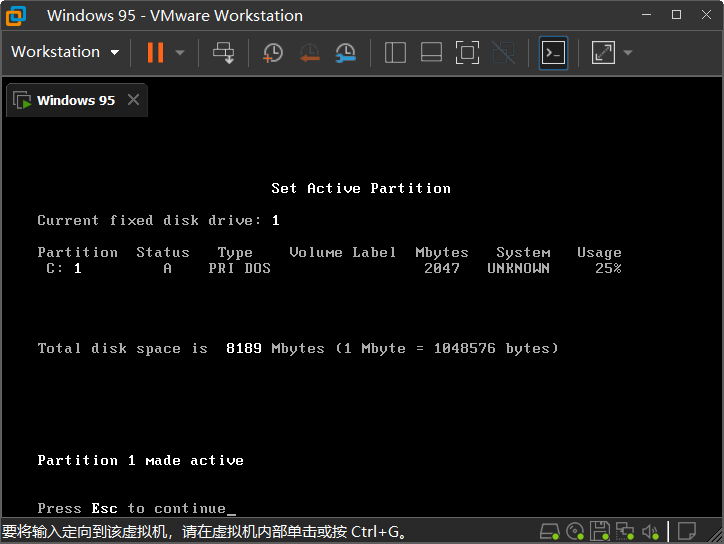Open the snapshot manager
This screenshot has height=544, width=724.
(x=345, y=53)
